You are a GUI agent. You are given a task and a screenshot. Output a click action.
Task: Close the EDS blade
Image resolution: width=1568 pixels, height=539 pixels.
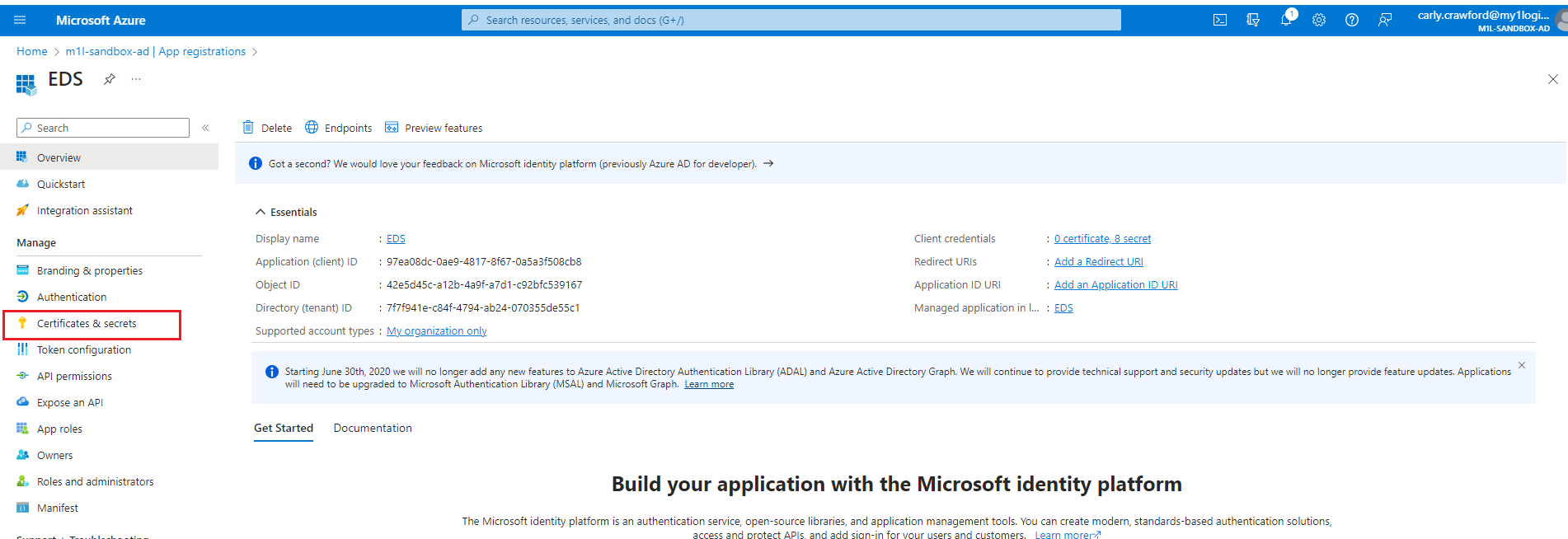(x=1552, y=79)
